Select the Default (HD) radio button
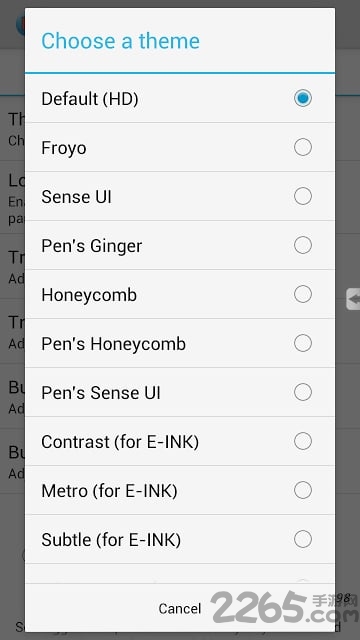 302,98
